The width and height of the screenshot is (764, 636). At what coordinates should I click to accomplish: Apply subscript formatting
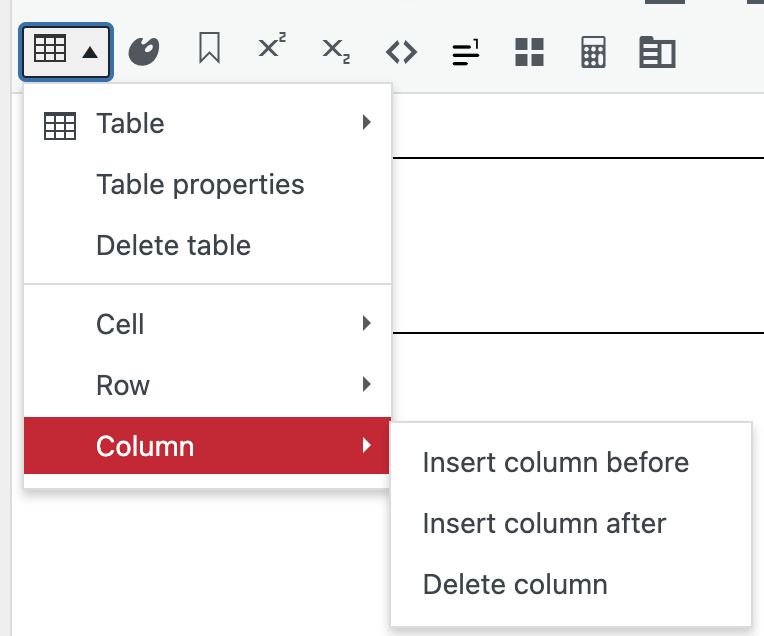[336, 50]
